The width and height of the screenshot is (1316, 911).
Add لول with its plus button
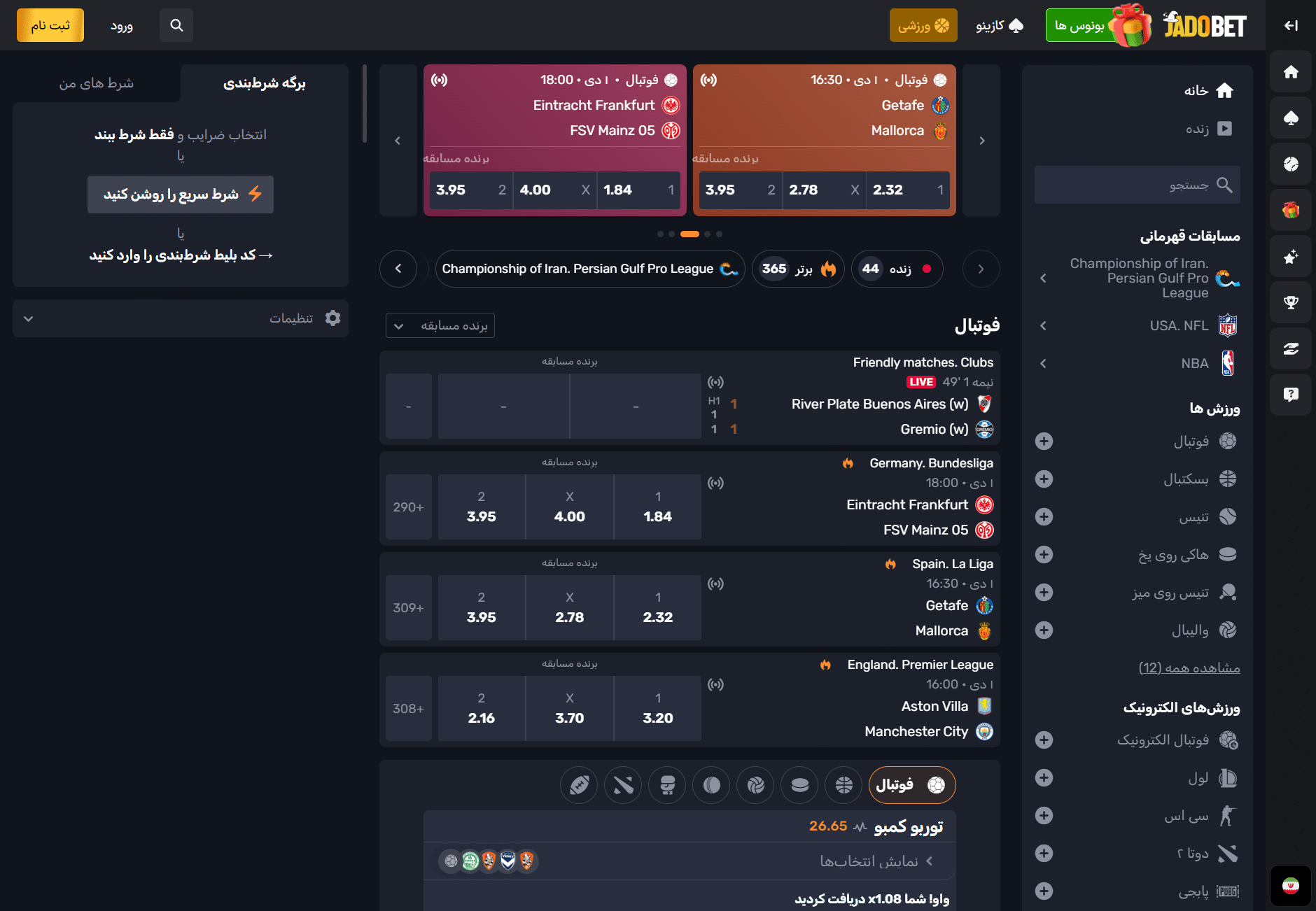pos(1044,777)
